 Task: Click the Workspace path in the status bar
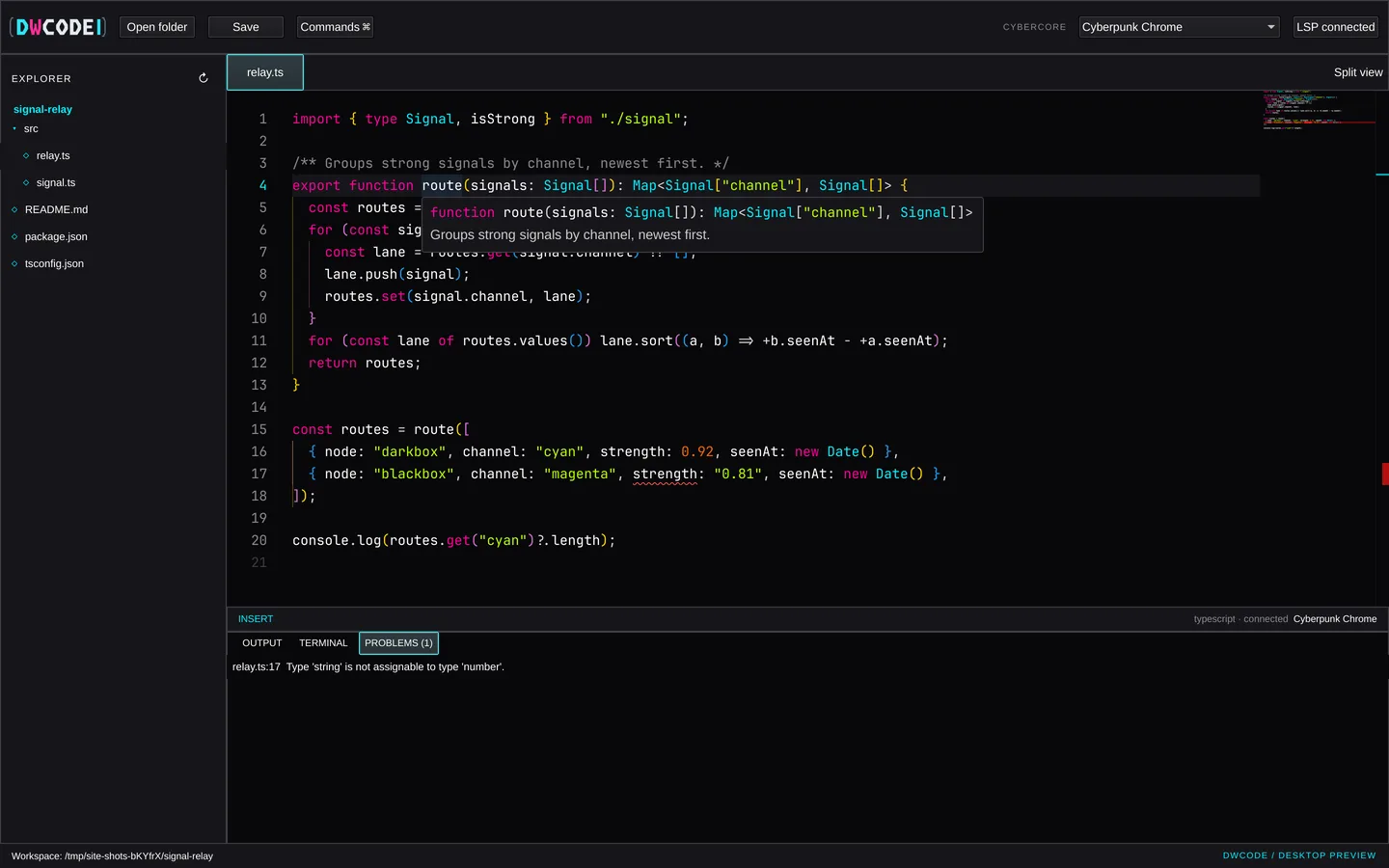tap(112, 856)
